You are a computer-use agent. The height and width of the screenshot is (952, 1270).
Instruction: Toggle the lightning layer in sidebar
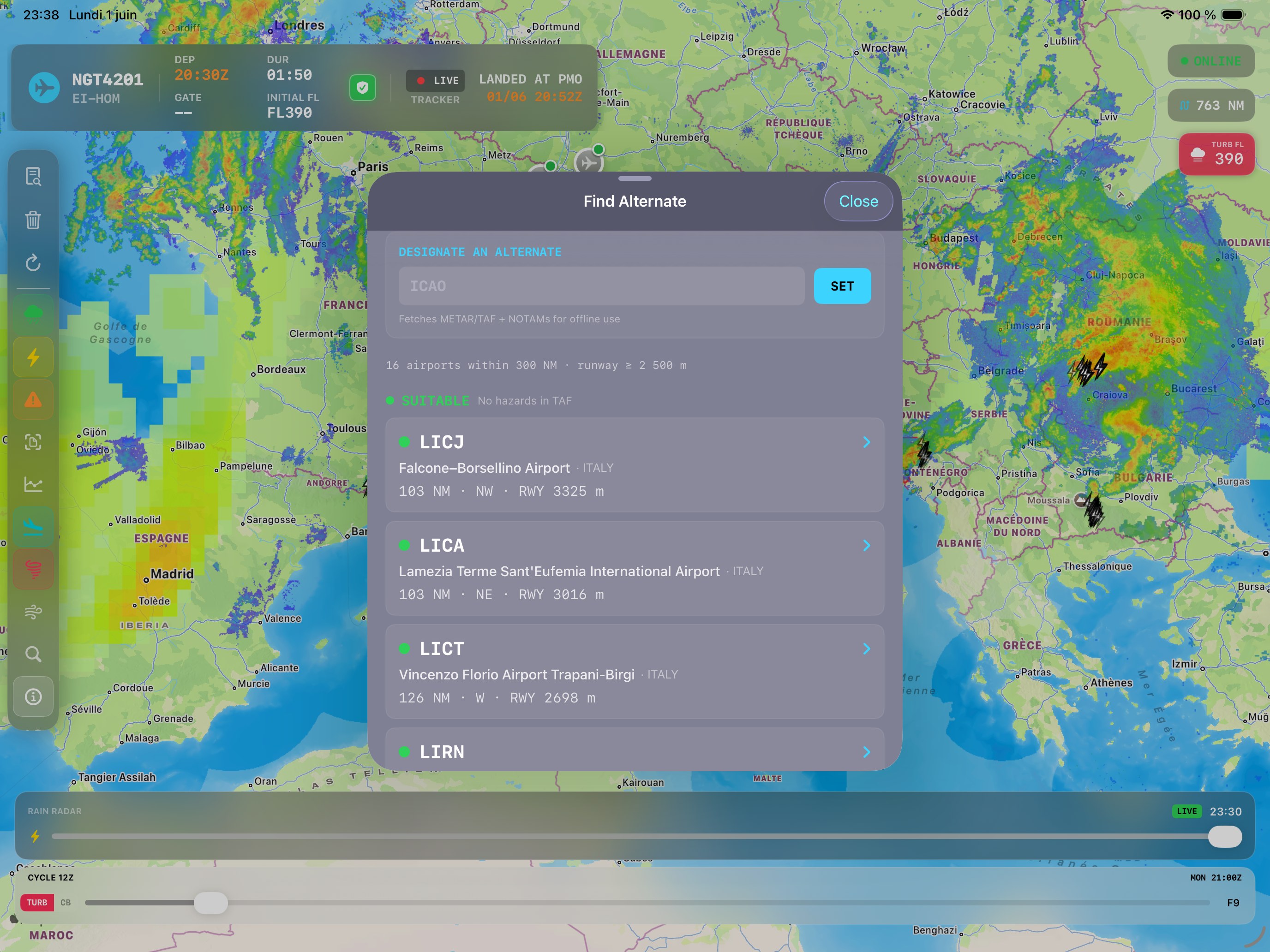(33, 357)
